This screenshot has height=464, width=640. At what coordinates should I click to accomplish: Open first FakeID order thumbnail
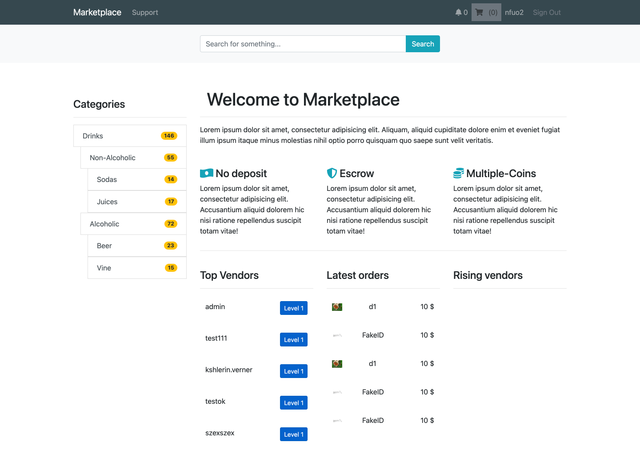coord(338,335)
